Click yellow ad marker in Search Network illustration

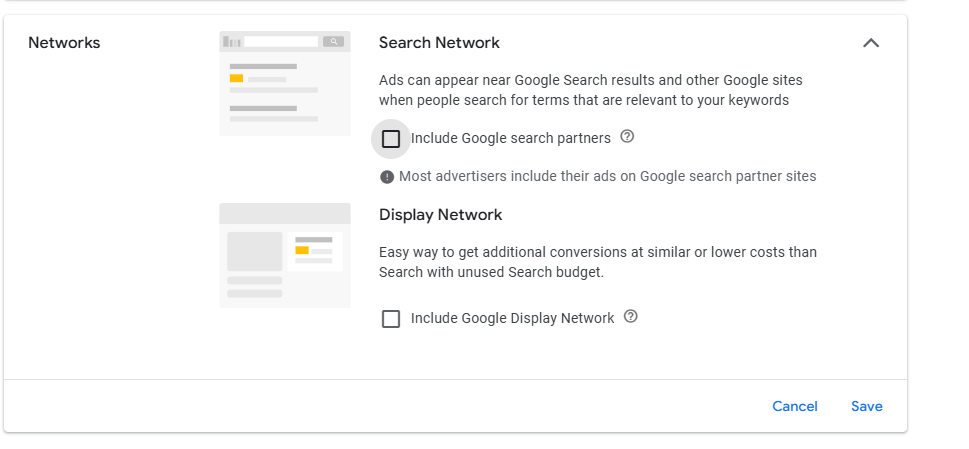(x=236, y=78)
